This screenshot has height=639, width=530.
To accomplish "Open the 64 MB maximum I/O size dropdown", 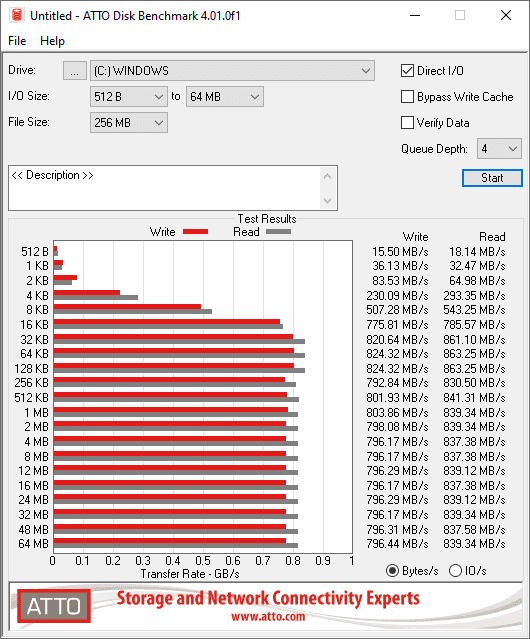I will click(225, 97).
